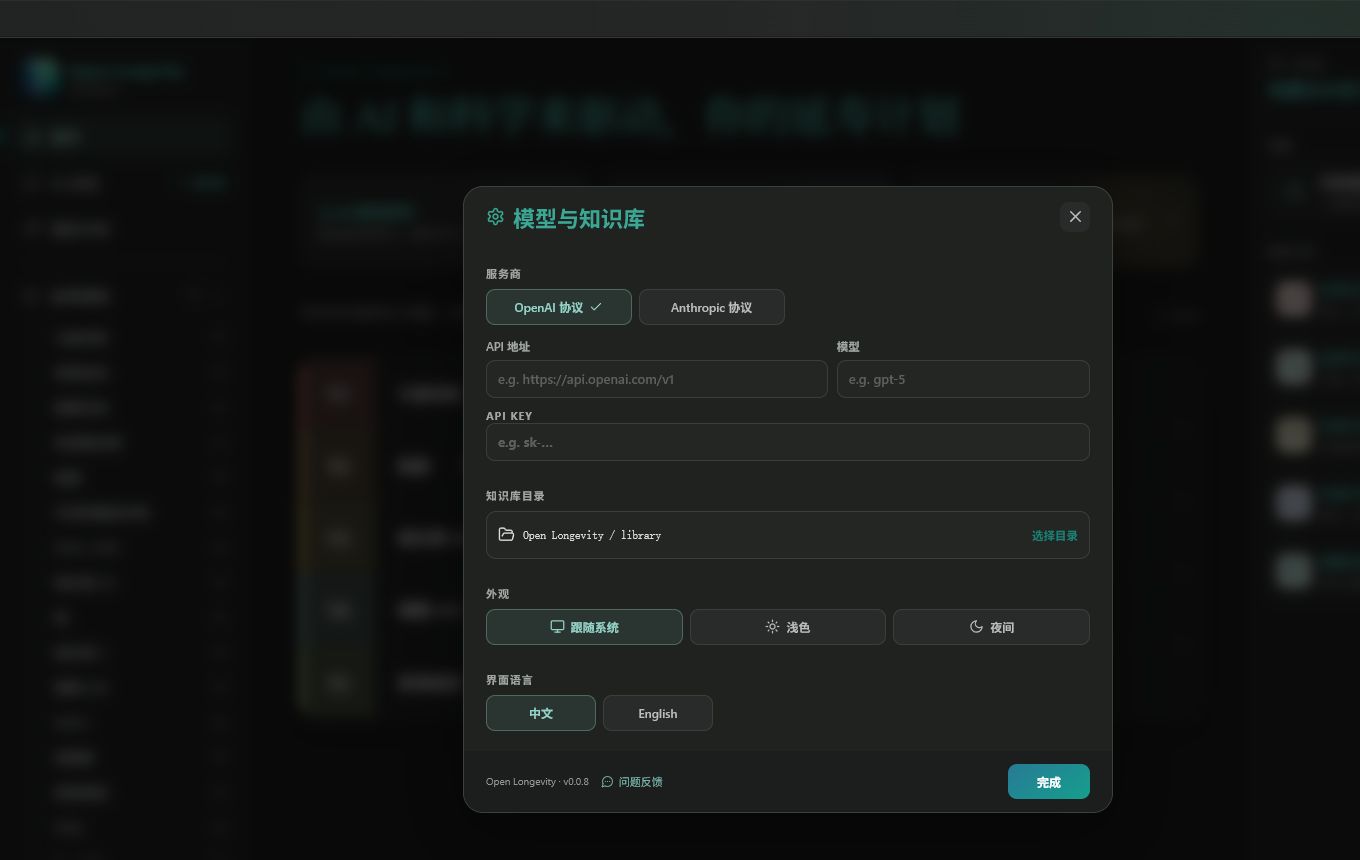The width and height of the screenshot is (1360, 860).
Task: Select the Anthropic 协议 provider option
Action: (711, 307)
